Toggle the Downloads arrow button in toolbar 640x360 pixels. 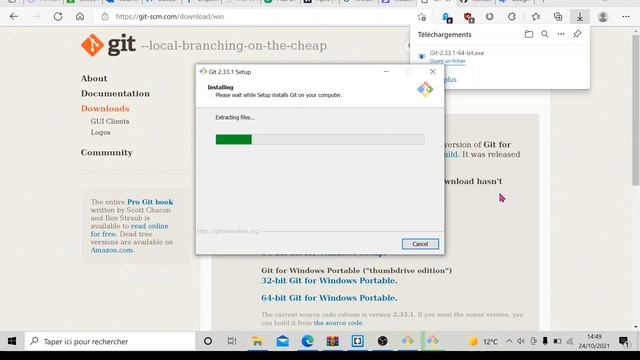(580, 17)
